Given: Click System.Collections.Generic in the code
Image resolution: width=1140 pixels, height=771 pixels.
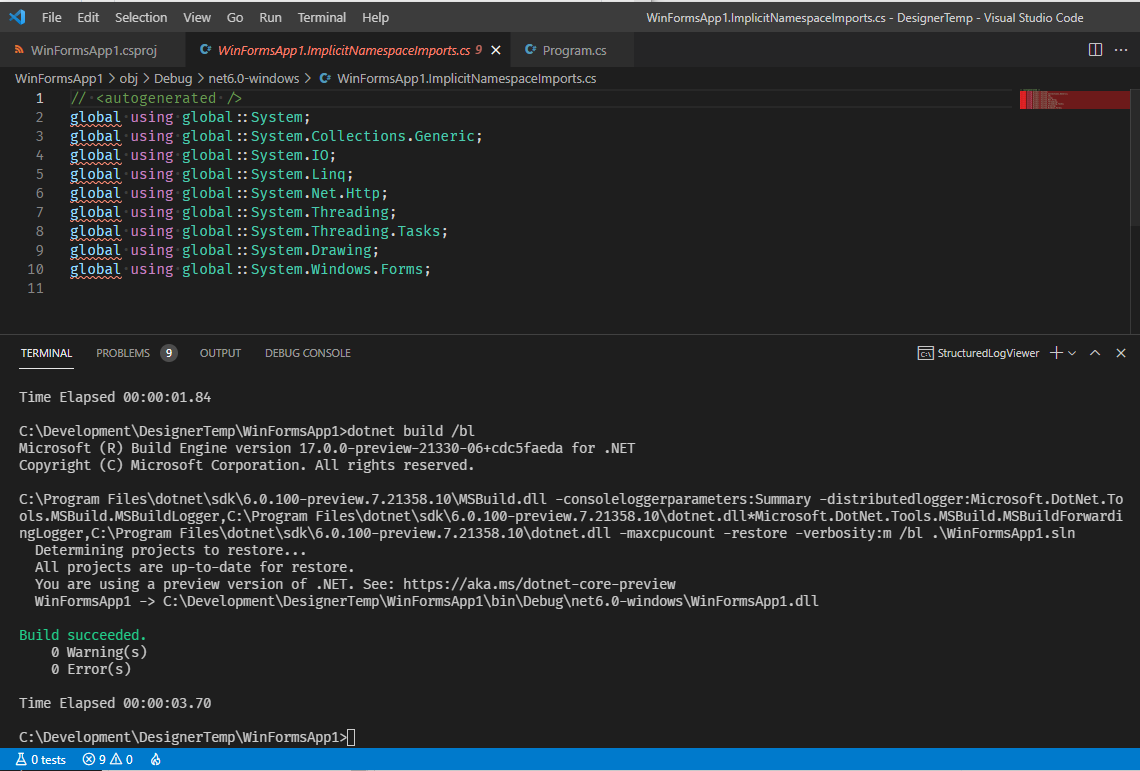Looking at the screenshot, I should point(362,136).
